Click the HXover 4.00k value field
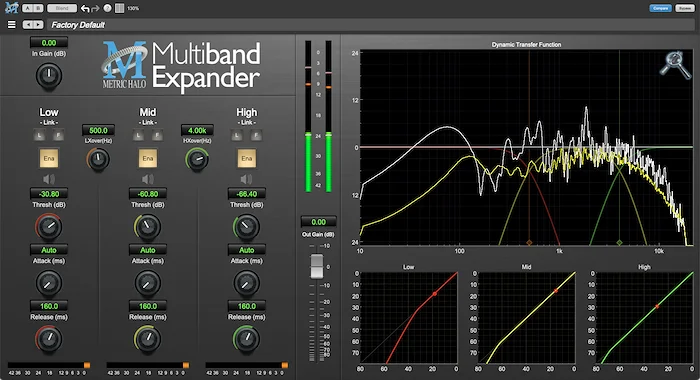Image resolution: width=700 pixels, height=380 pixels. click(x=197, y=130)
